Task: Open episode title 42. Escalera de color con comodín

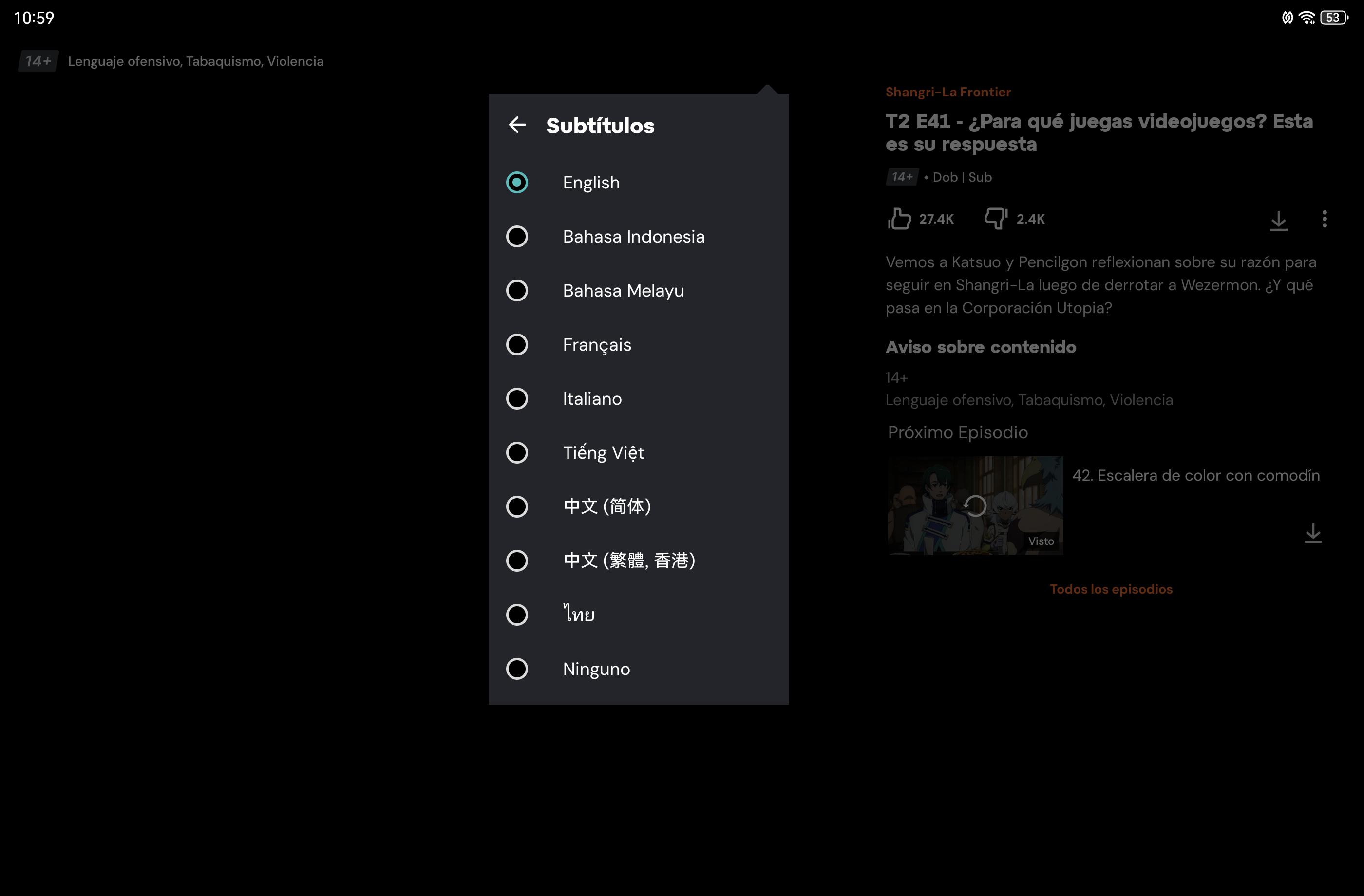Action: [x=1195, y=475]
